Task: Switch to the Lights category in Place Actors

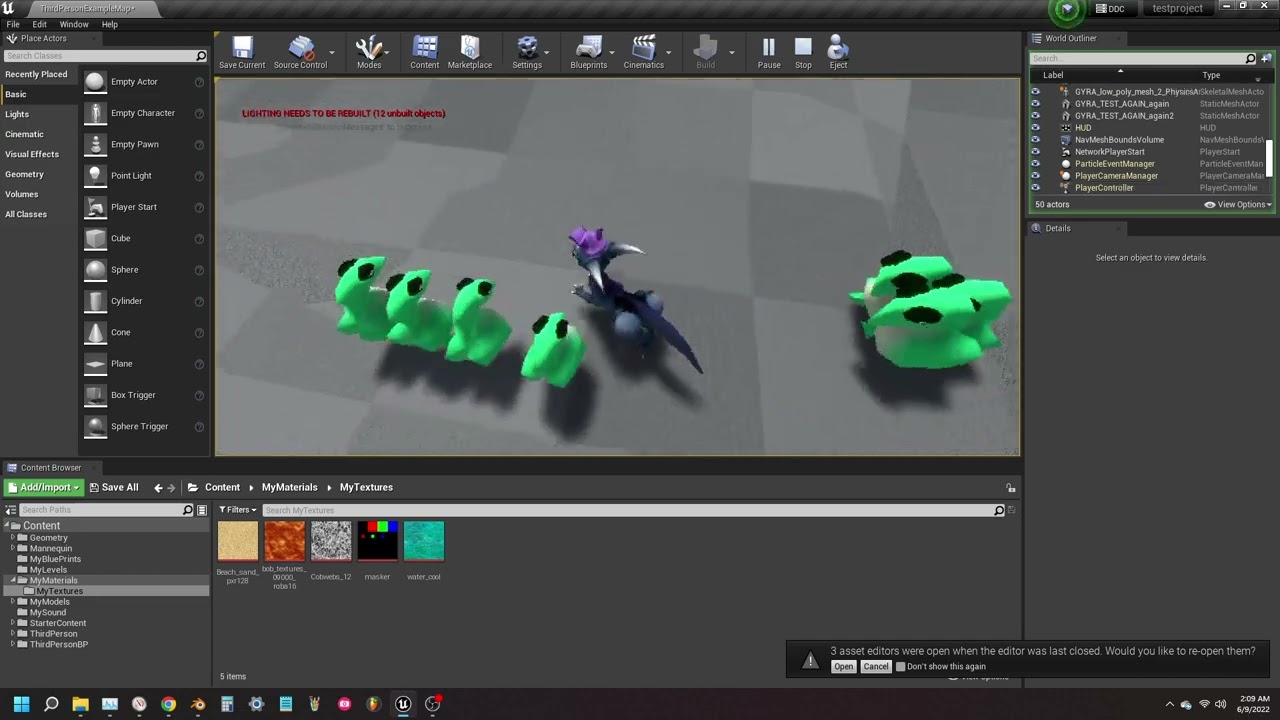Action: (x=17, y=114)
